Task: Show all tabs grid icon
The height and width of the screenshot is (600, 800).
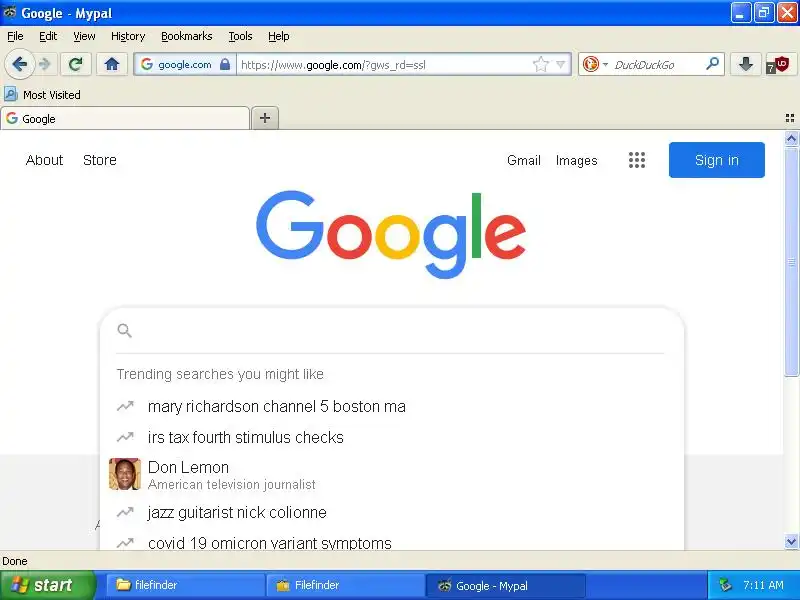Action: [790, 118]
